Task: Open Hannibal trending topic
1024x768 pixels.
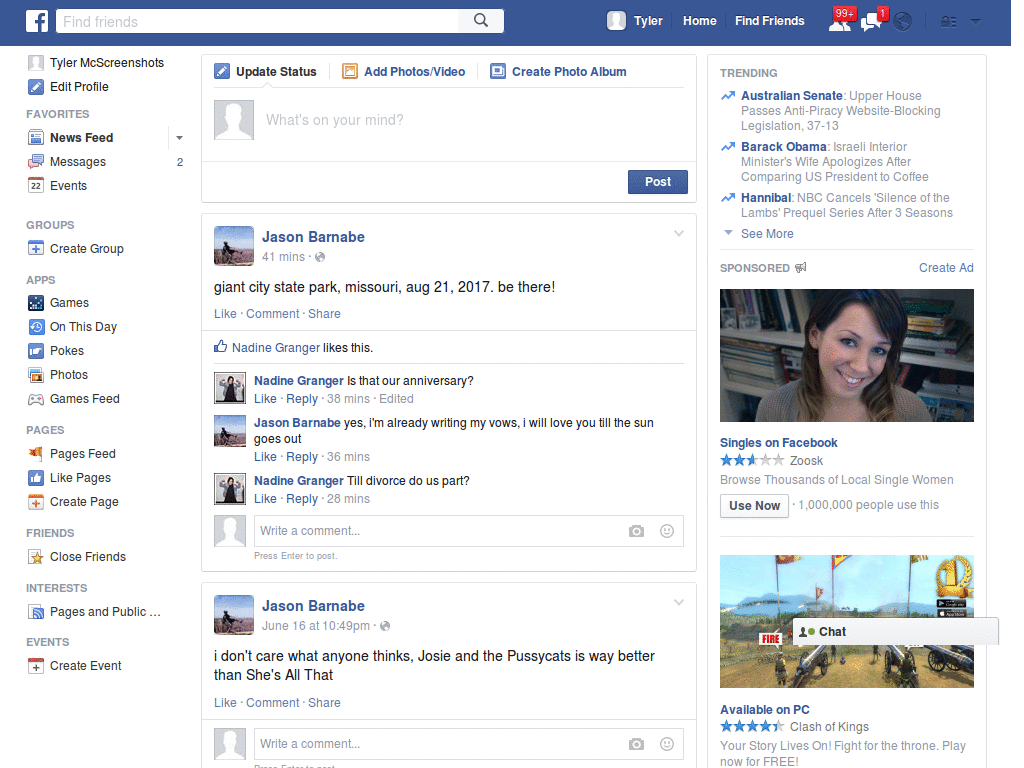Action: [765, 198]
